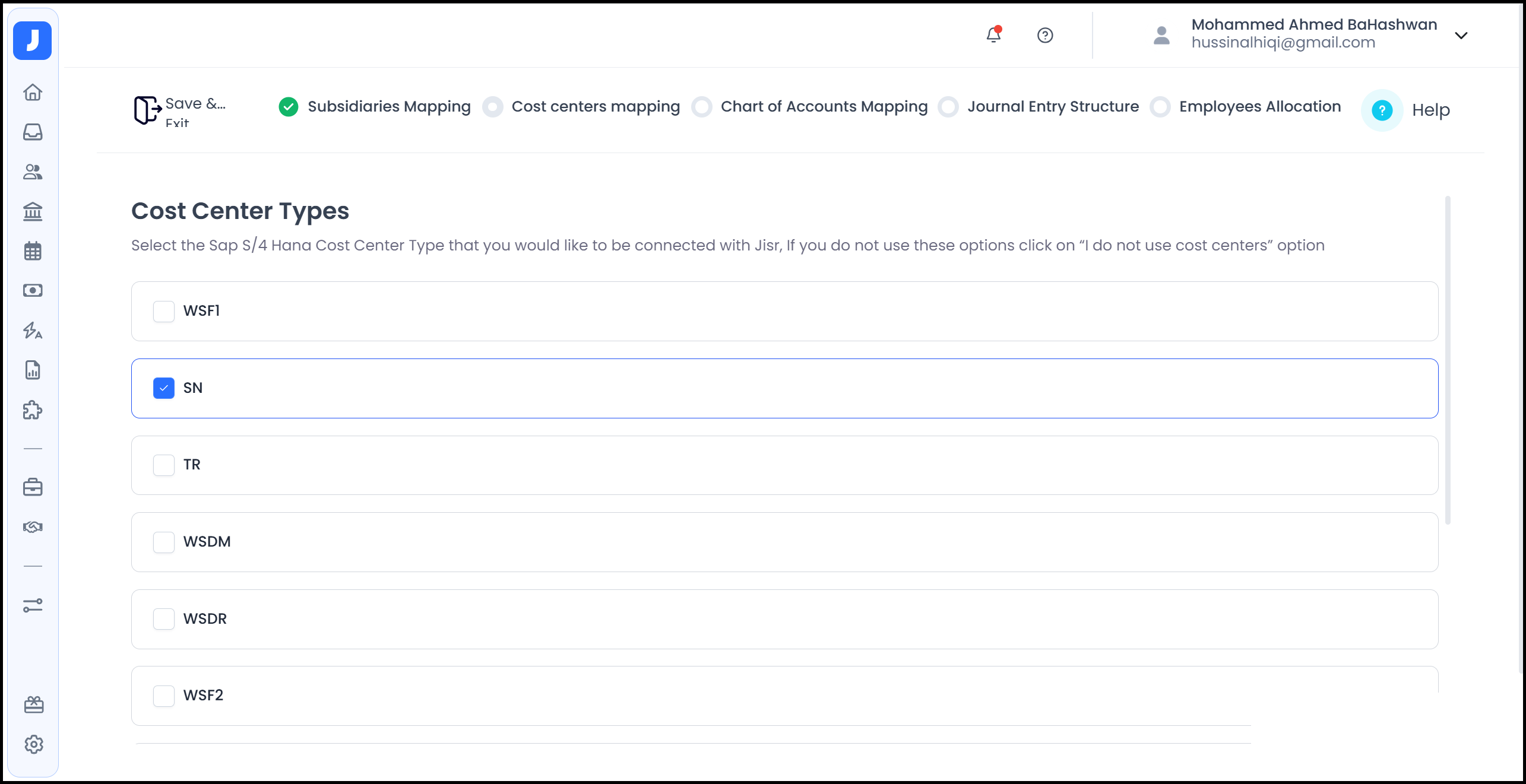Uncheck the SN cost center checkbox
1526x784 pixels.
tap(164, 388)
